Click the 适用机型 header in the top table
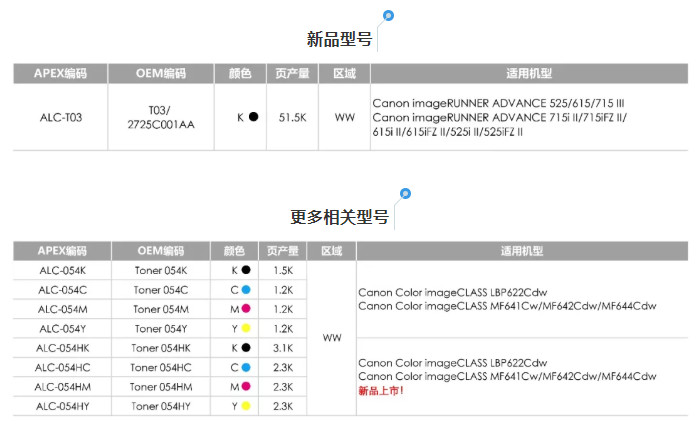This screenshot has width=697, height=430. point(529,73)
